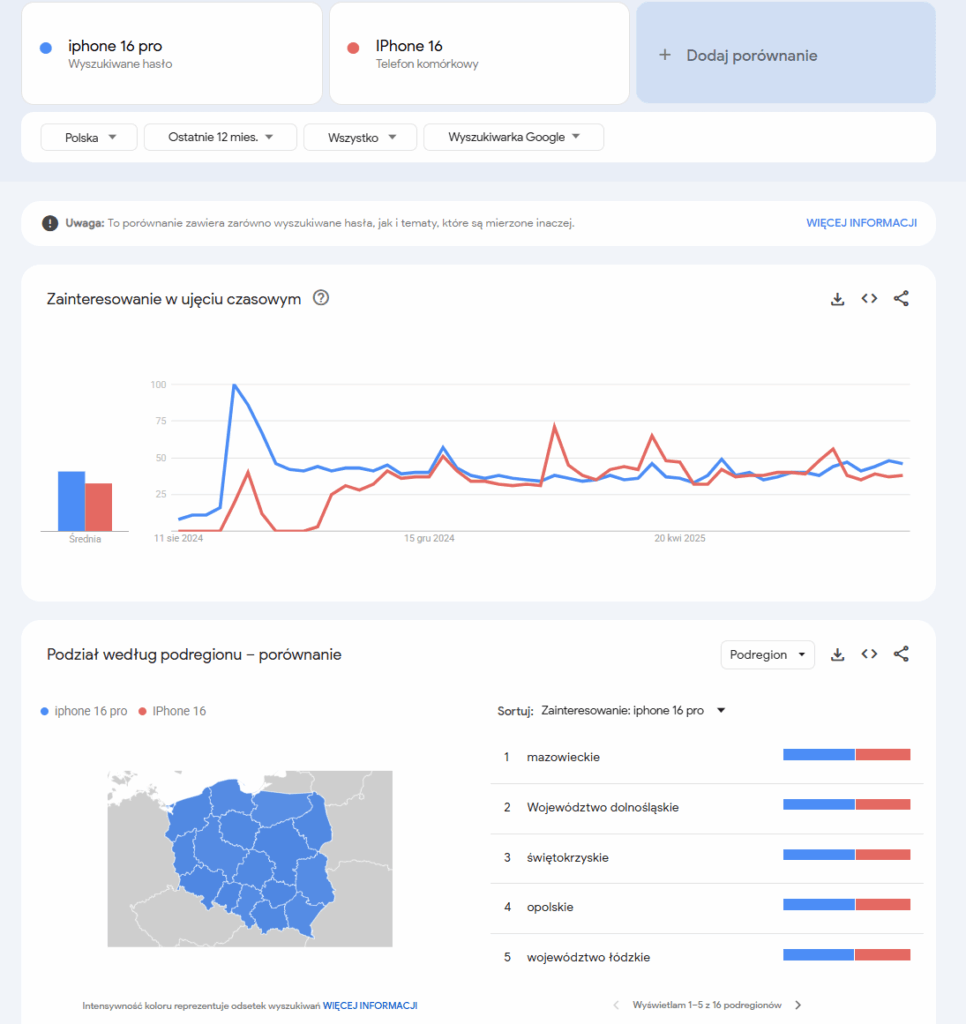Open embed code for subregion comparison

click(x=869, y=654)
